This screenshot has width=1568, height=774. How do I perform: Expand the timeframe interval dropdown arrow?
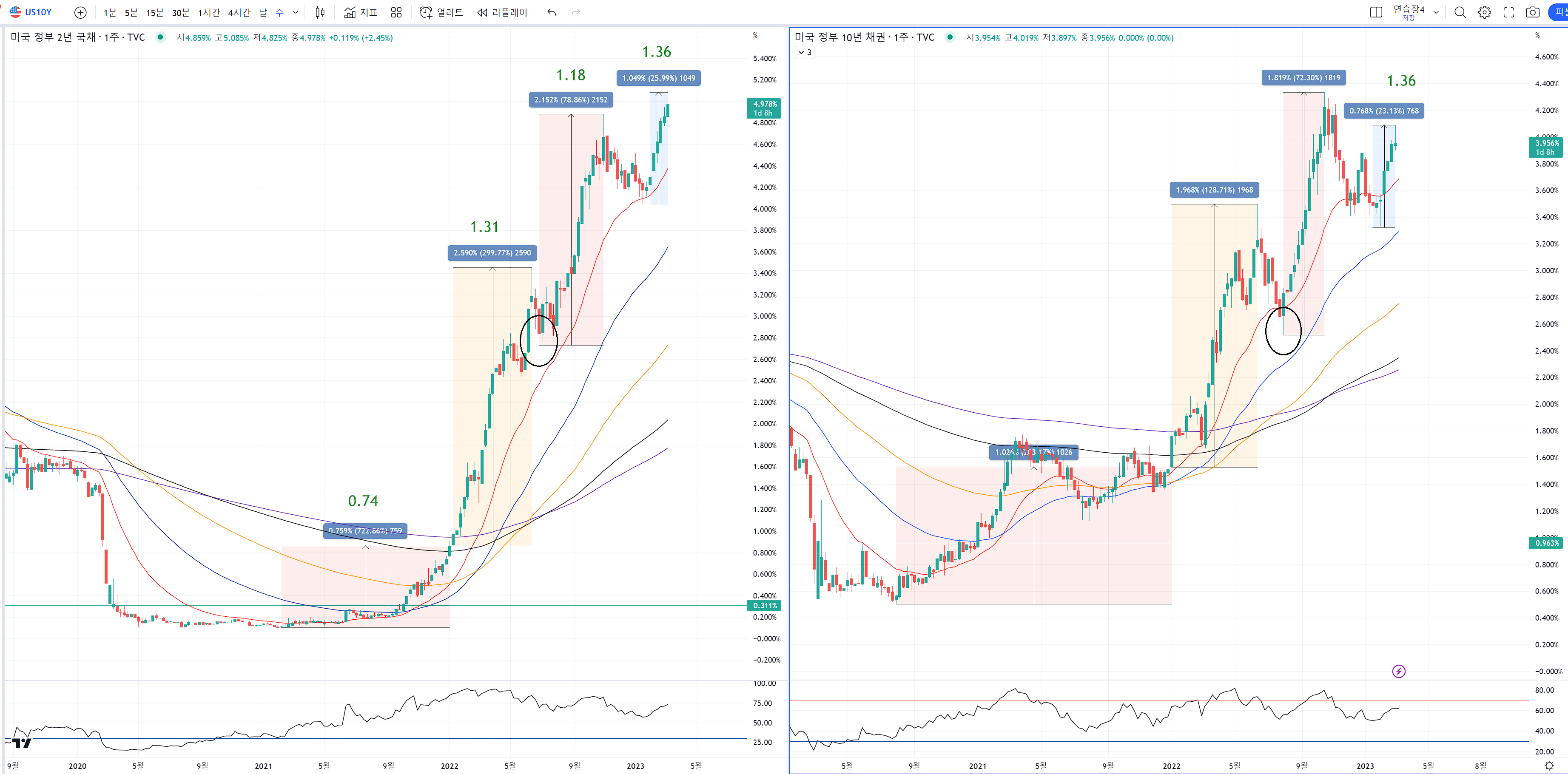click(296, 12)
